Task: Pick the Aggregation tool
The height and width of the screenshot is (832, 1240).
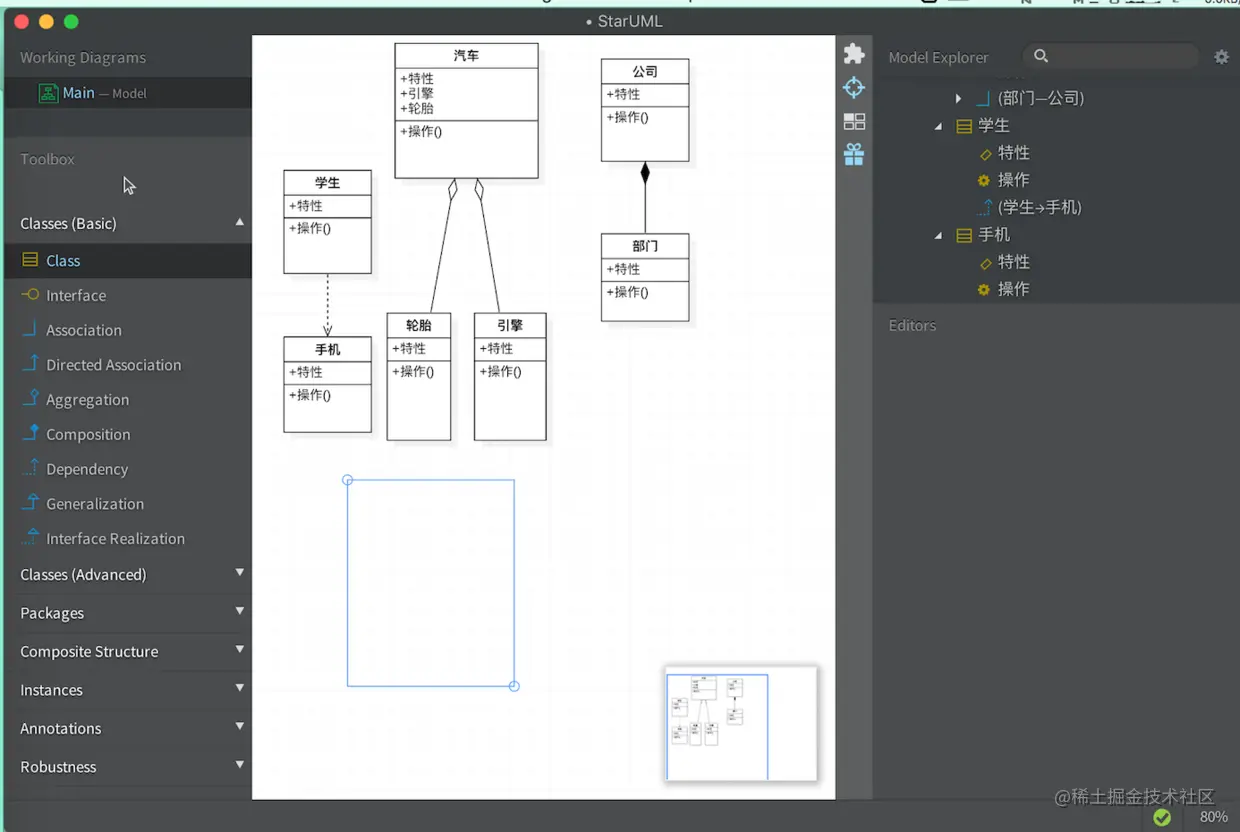Action: coord(87,399)
